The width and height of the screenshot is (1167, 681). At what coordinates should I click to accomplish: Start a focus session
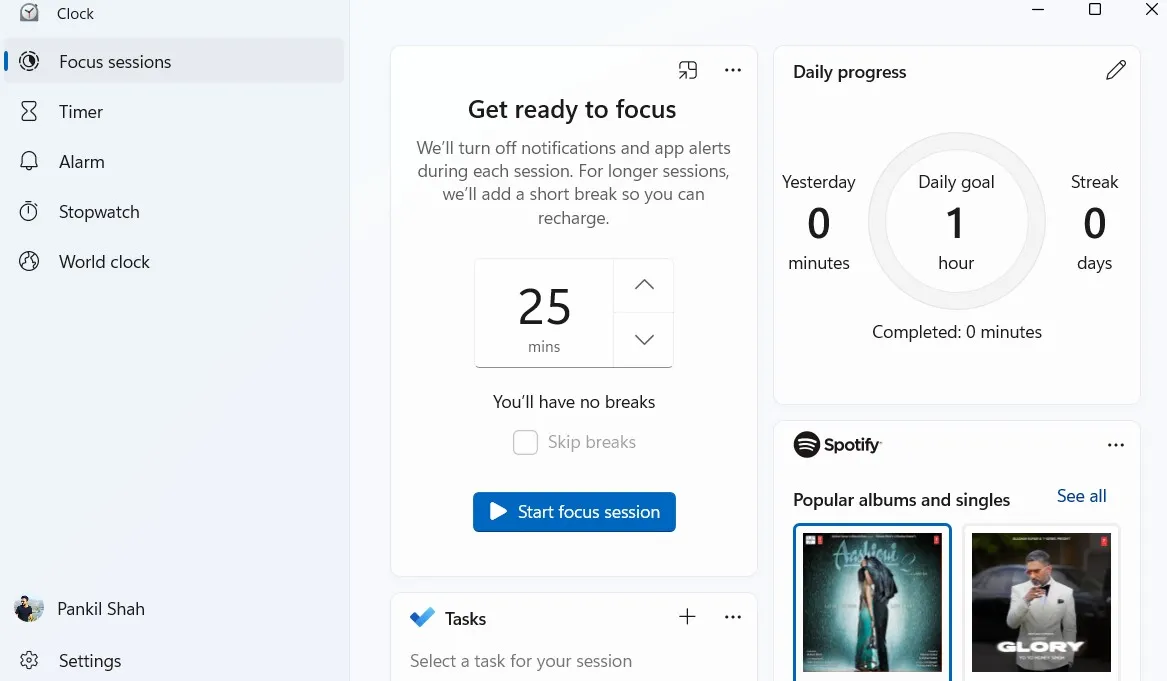573,511
